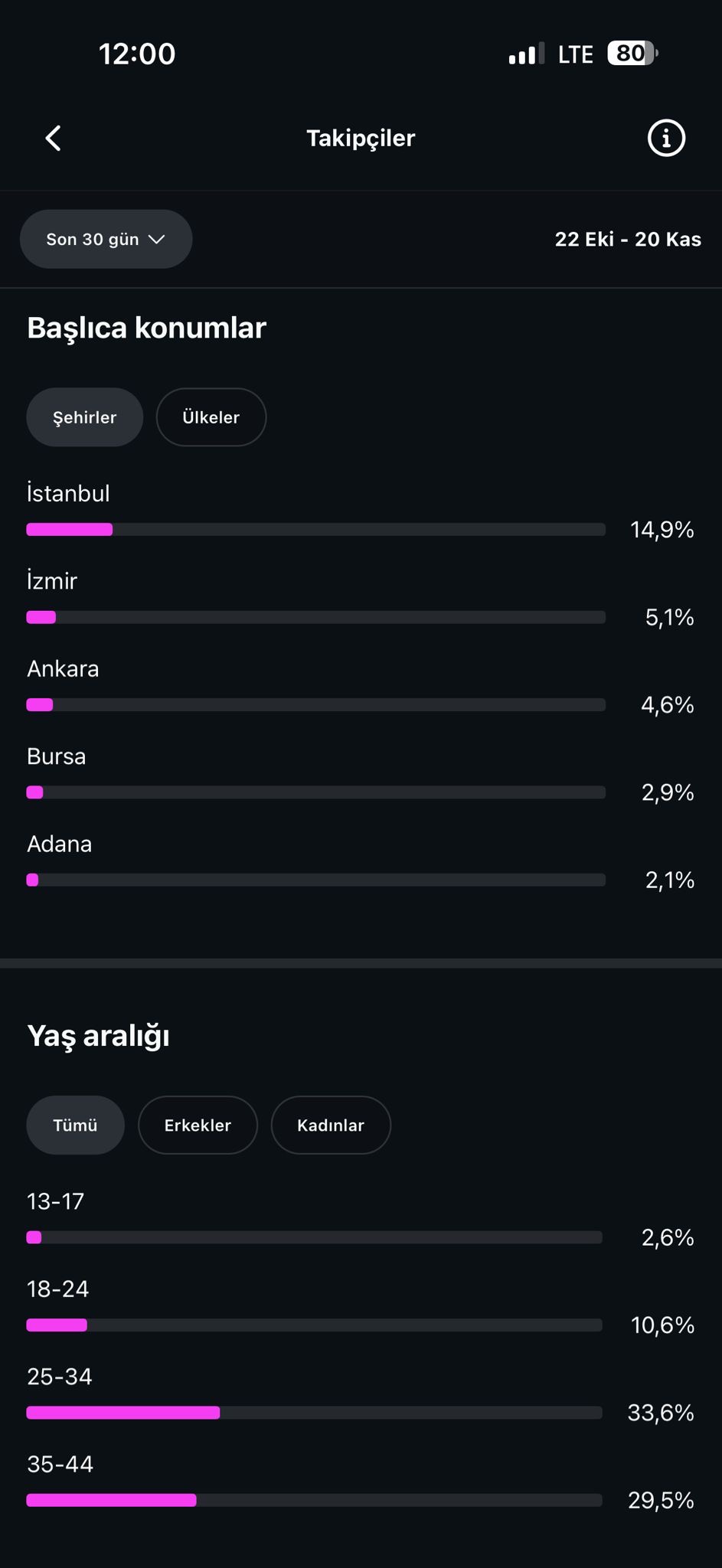Select the Tümü age filter

pyautogui.click(x=75, y=1125)
